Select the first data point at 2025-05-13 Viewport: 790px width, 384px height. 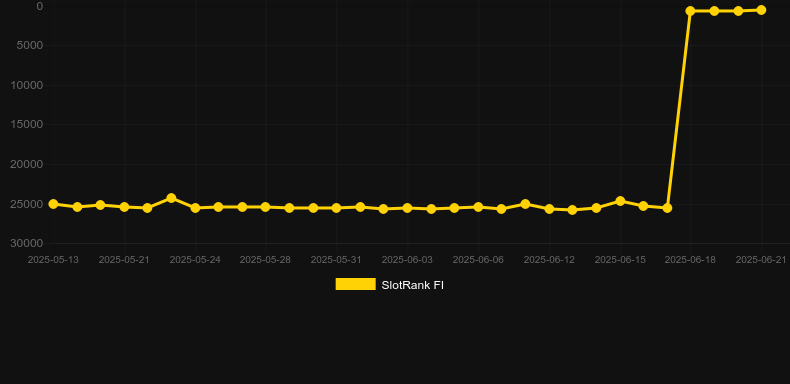pos(53,204)
